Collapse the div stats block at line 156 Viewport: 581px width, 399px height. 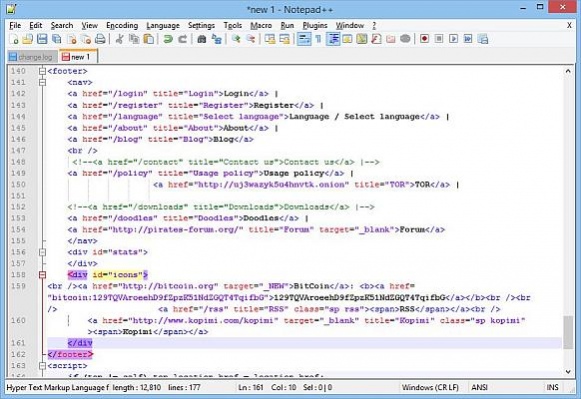(42, 252)
